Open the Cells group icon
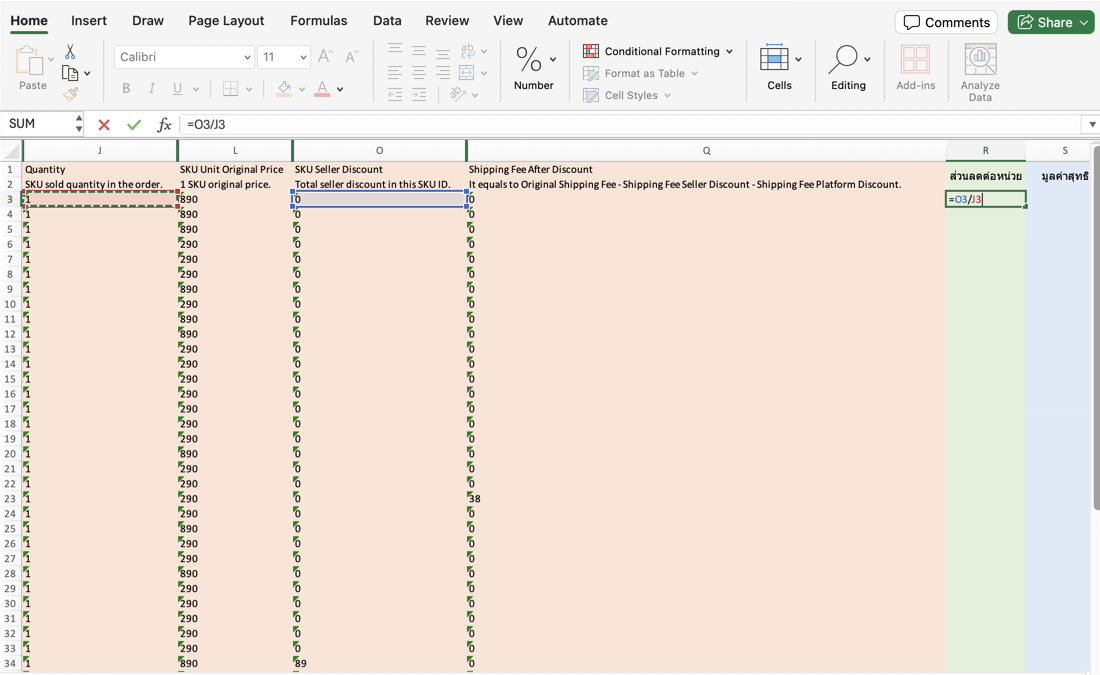 [774, 58]
